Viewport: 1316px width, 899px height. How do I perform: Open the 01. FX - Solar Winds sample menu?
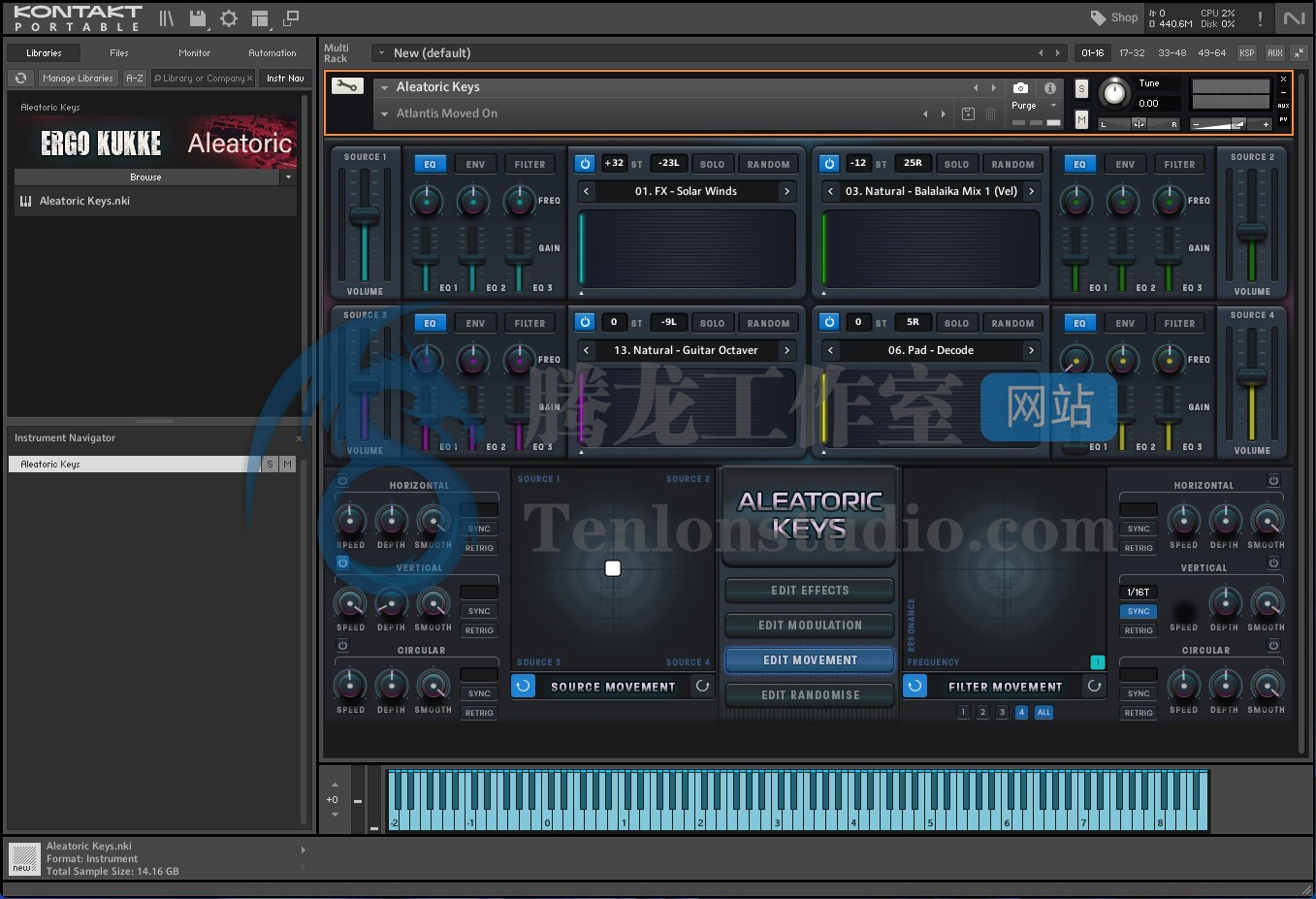(687, 192)
